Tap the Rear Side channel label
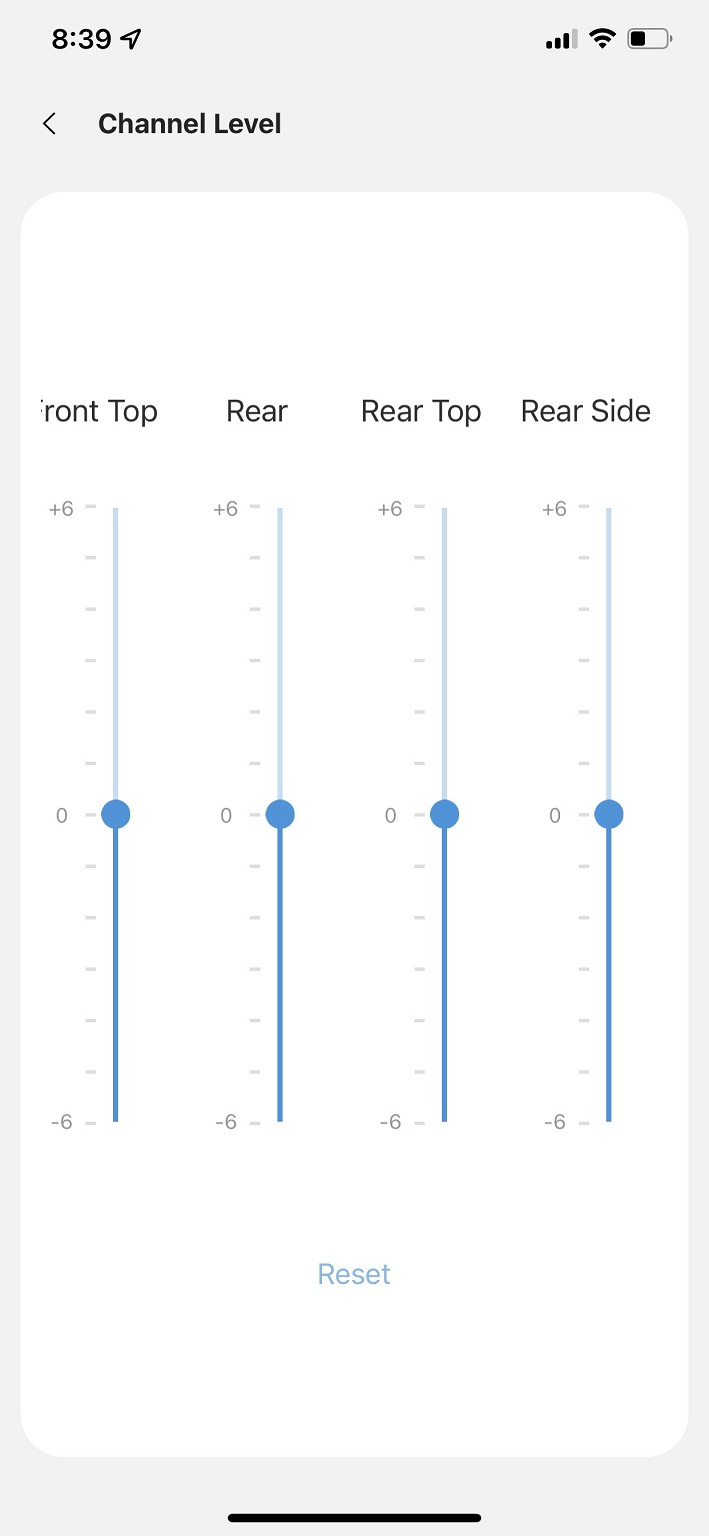 click(x=586, y=411)
